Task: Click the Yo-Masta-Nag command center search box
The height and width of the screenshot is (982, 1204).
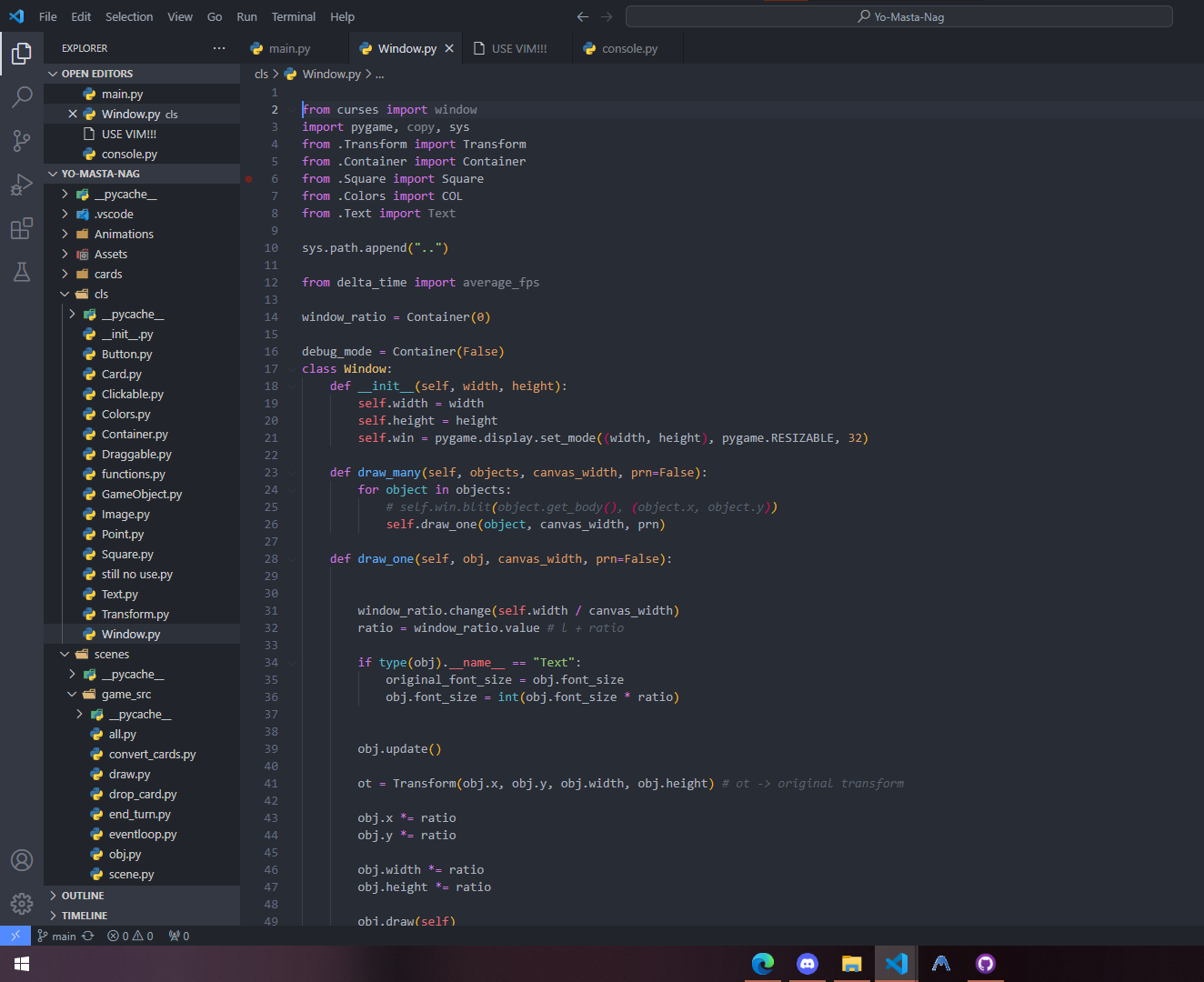Action: [898, 16]
